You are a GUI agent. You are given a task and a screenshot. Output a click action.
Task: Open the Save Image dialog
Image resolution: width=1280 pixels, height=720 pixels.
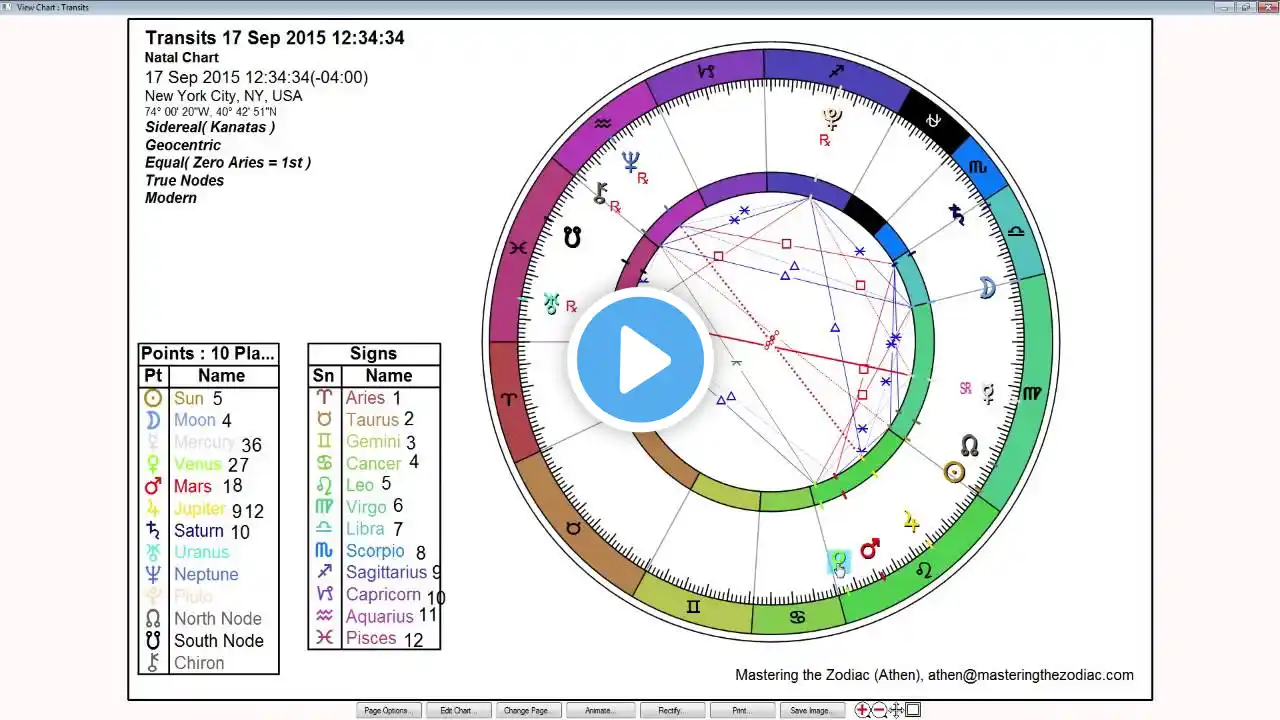(x=811, y=711)
